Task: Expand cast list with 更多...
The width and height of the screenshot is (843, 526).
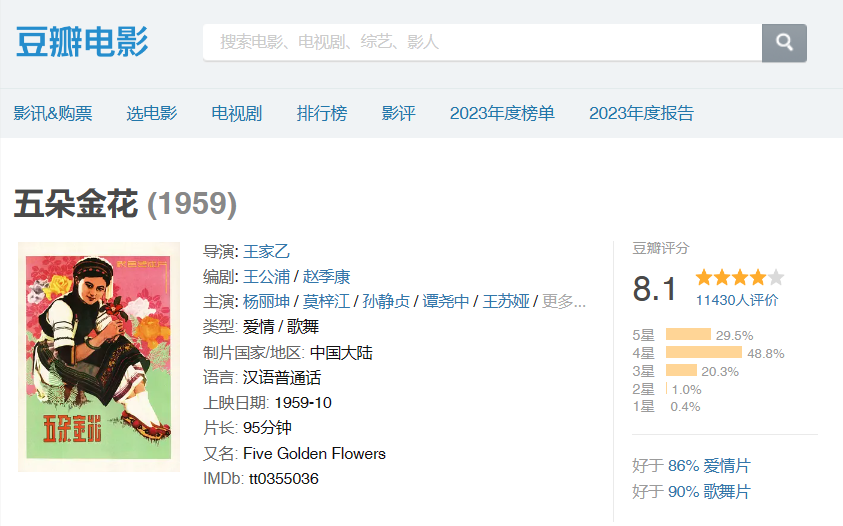Action: (564, 302)
